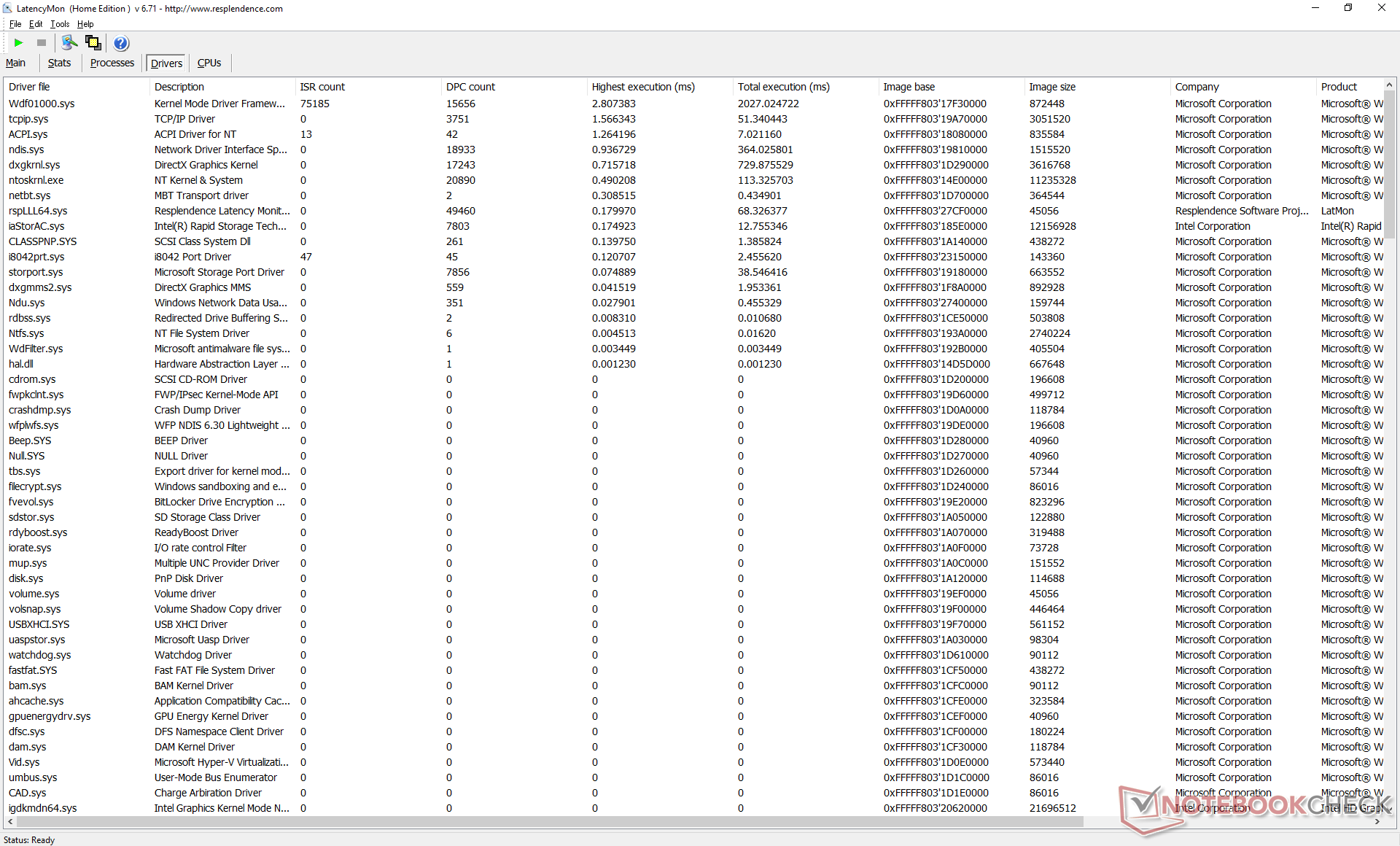1400x846 pixels.
Task: Open the File menu
Action: tap(15, 24)
